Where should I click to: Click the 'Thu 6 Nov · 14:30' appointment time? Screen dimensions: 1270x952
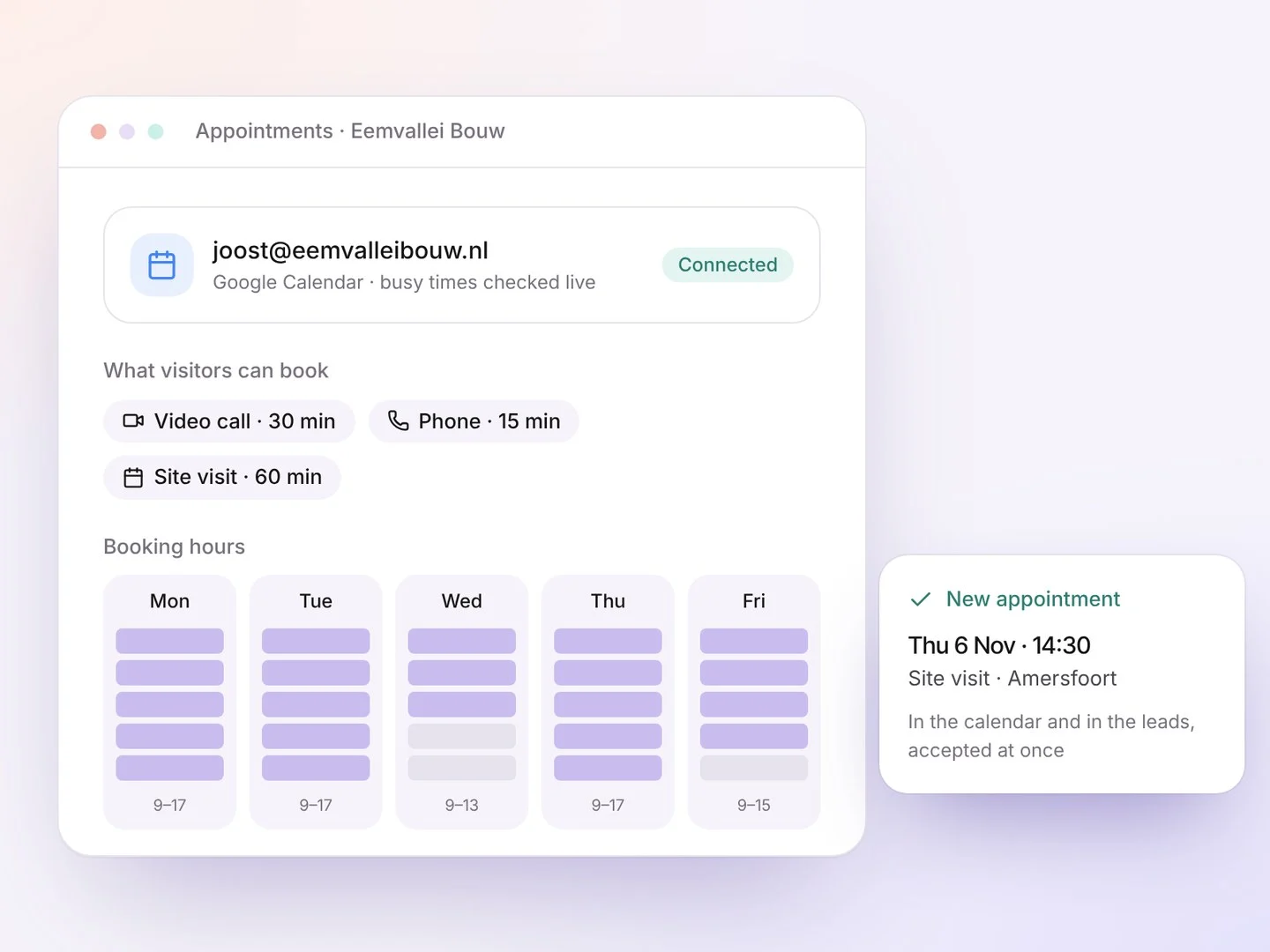999,645
